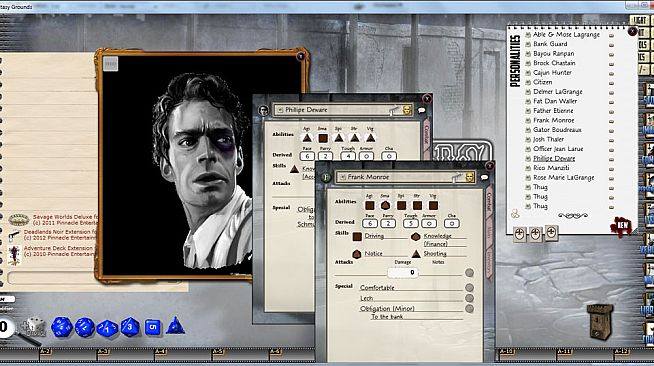Viewport: 654px width, 366px height.
Task: Click the F token on Frank Monroe's sheet
Action: [x=326, y=178]
